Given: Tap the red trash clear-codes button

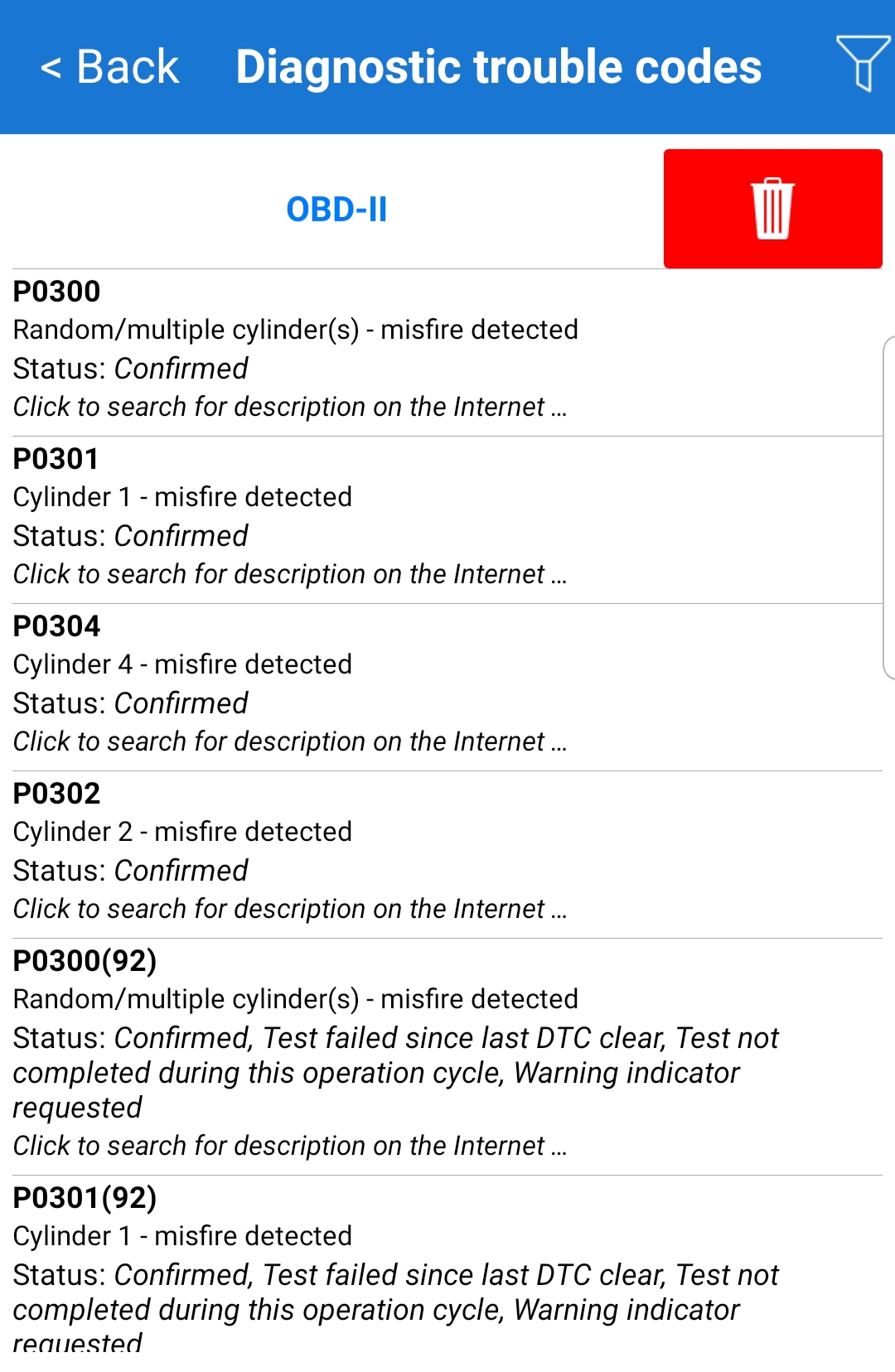Looking at the screenshot, I should [x=772, y=209].
